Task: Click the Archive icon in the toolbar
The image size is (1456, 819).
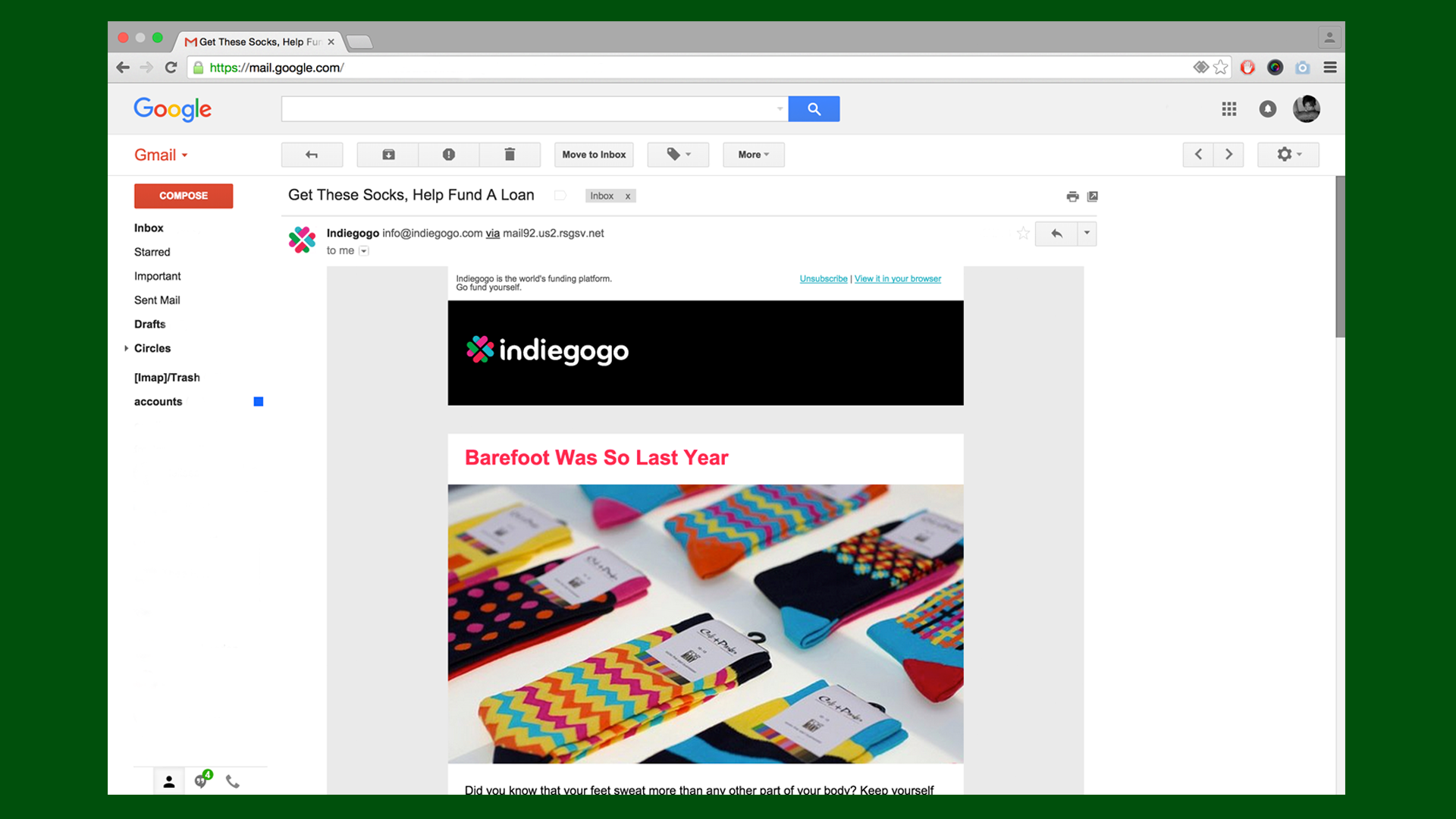Action: 388,155
